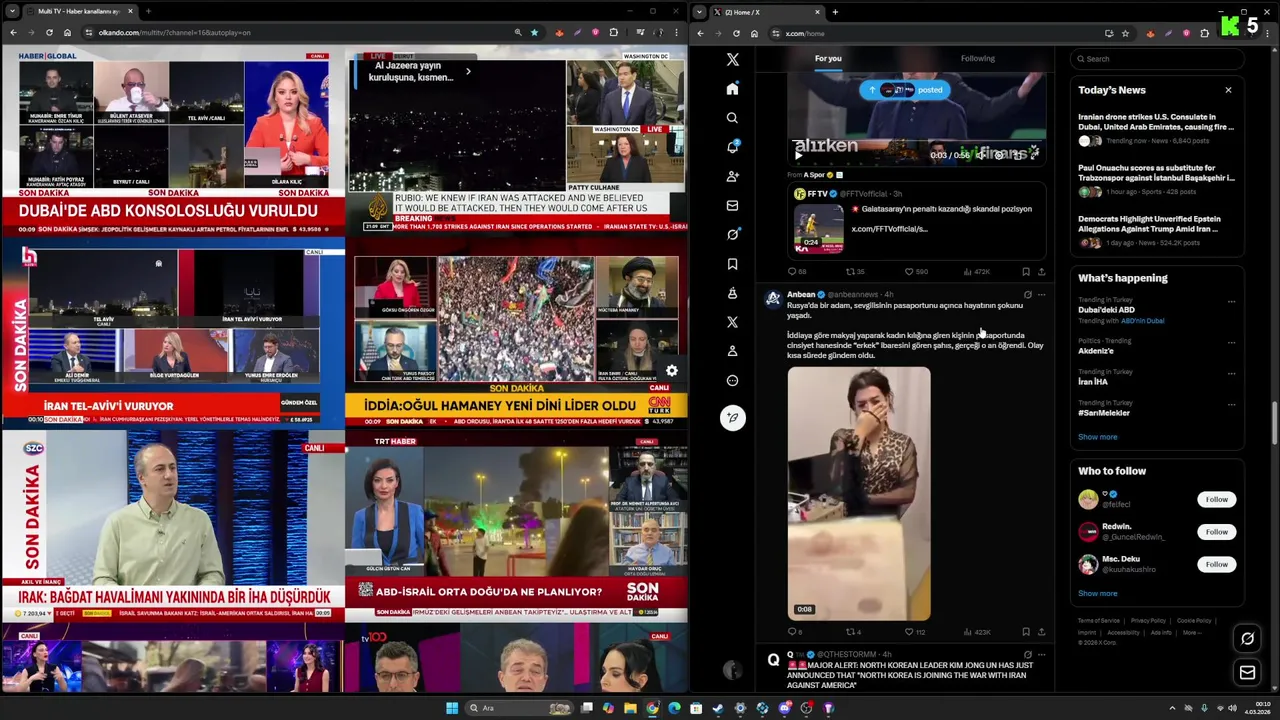
Task: Open FF TV Galatasaray video thumbnail
Action: coord(819,227)
